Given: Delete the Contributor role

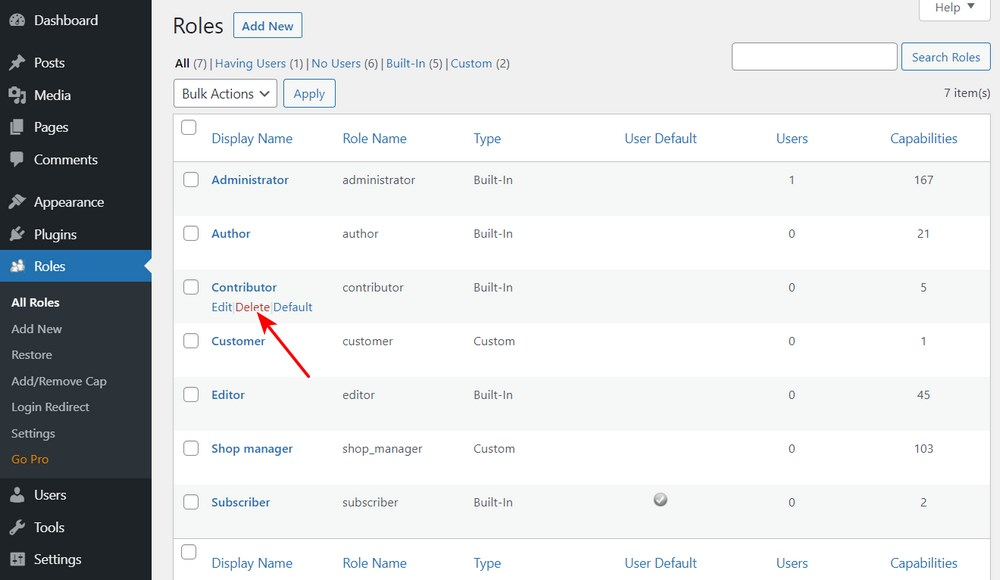Looking at the screenshot, I should point(253,307).
